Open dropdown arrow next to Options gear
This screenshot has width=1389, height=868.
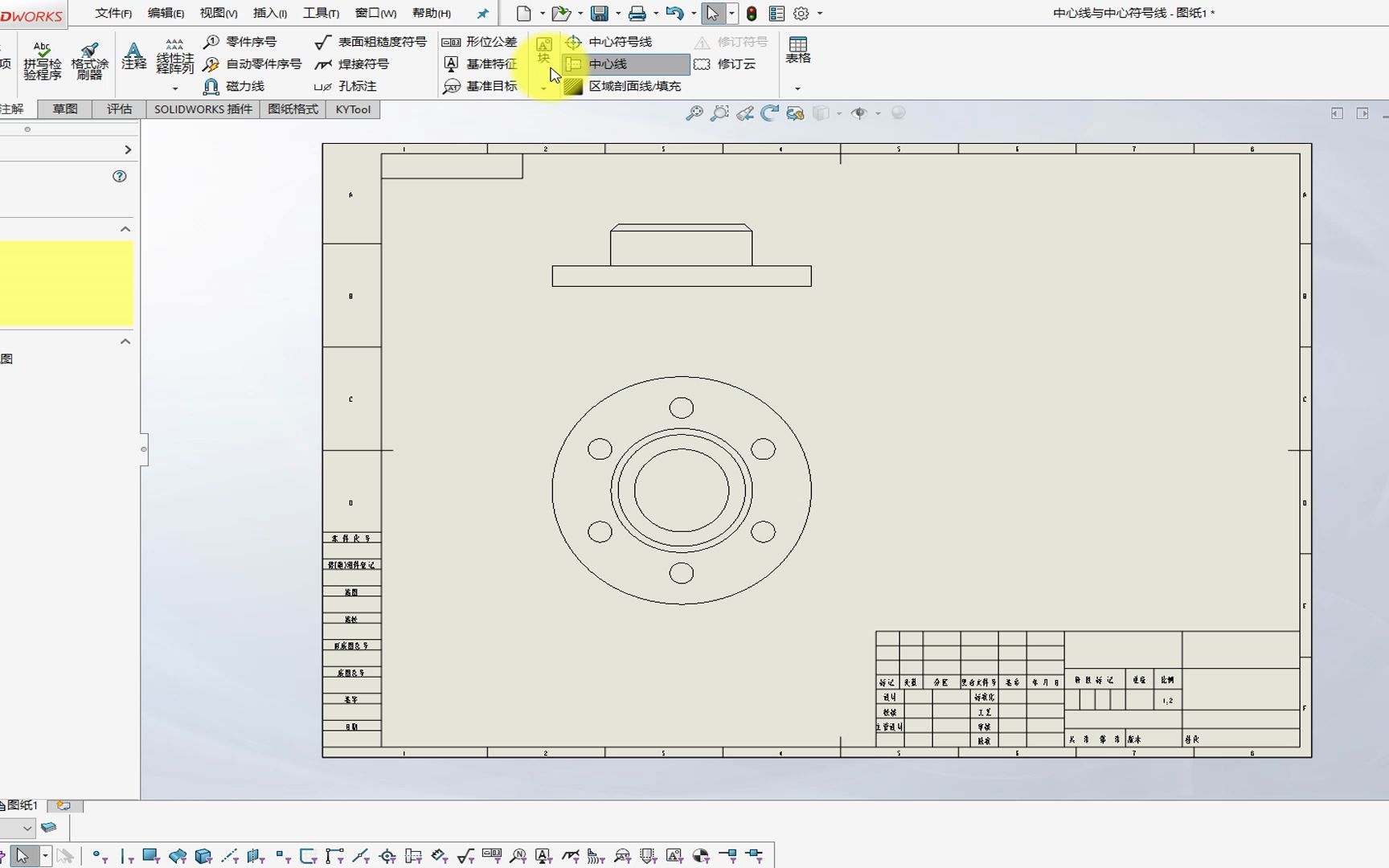pos(820,14)
